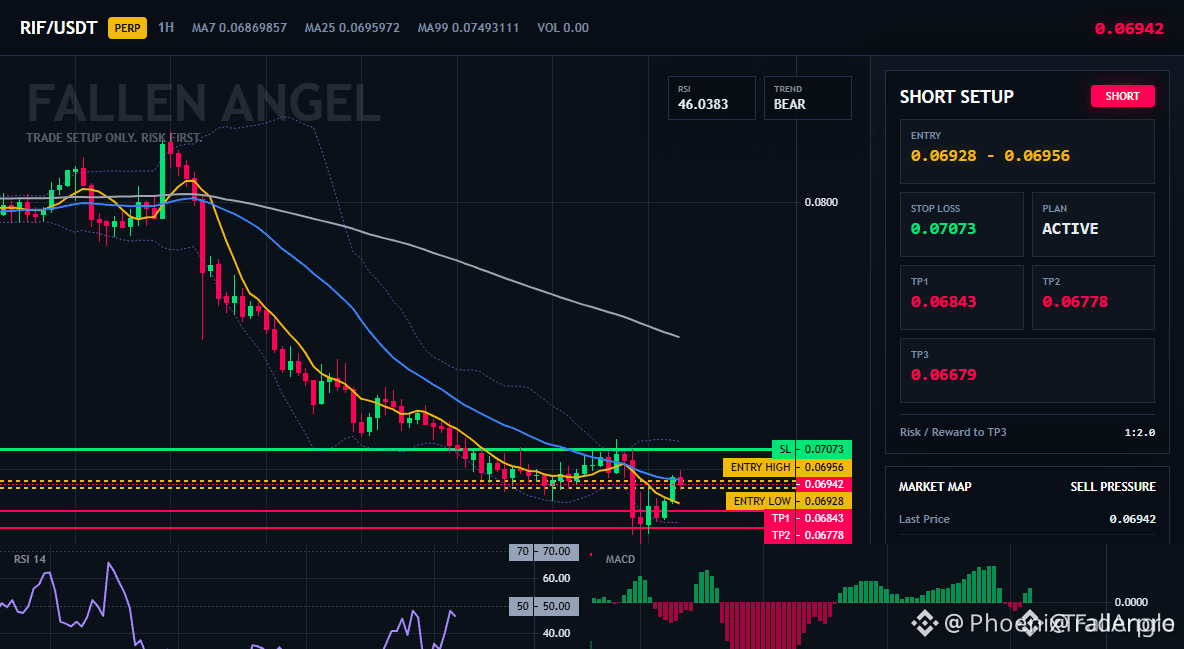Click the SHORT SETUP heading
Viewport: 1184px width, 649px height.
[956, 97]
